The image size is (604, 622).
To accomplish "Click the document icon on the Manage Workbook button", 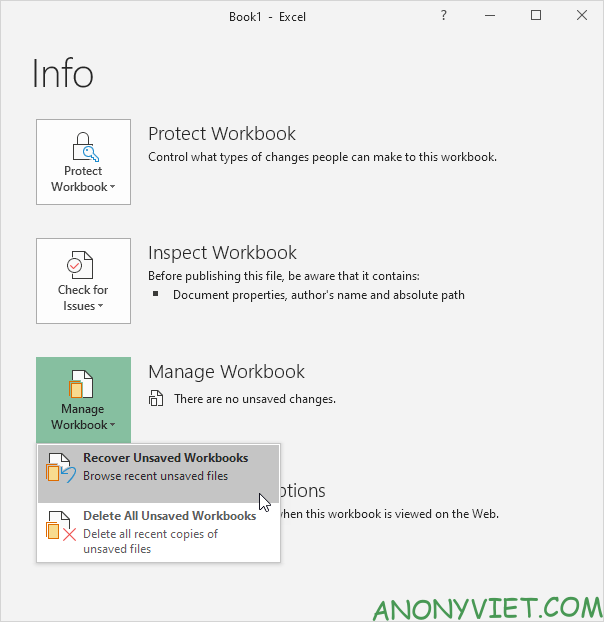I will [x=83, y=385].
